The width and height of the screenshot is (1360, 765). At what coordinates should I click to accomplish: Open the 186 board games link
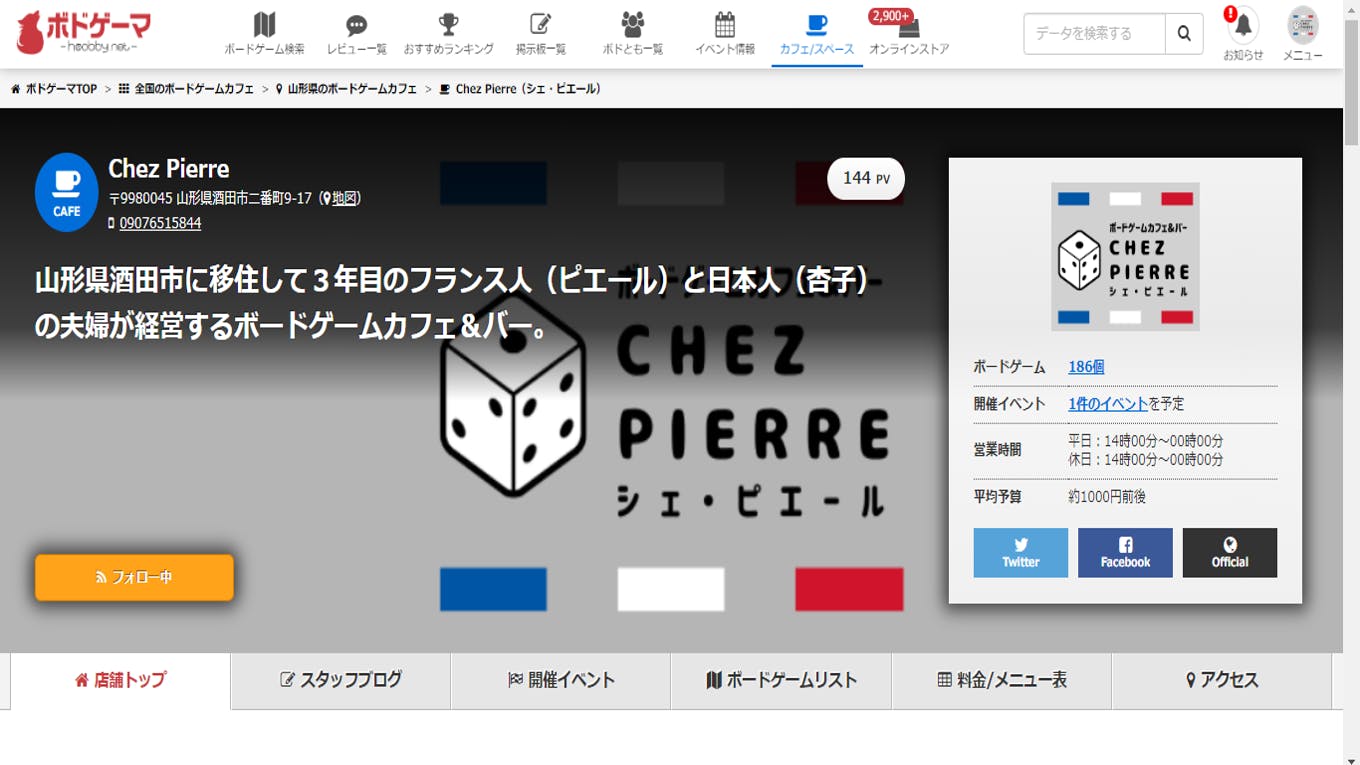[1086, 367]
